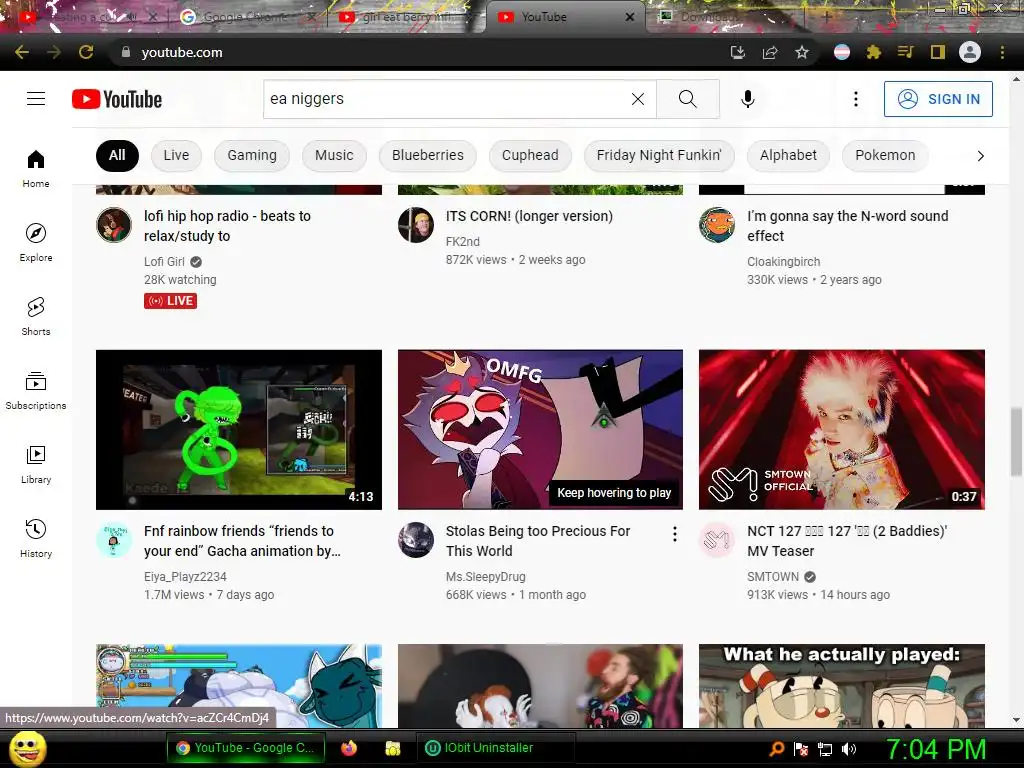Switch to the 'girl eat berry' browser tab

(x=405, y=17)
